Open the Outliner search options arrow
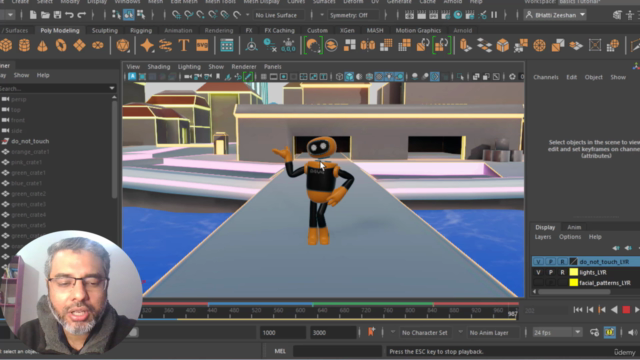Screen dimensions: 640x360 tap(112, 88)
